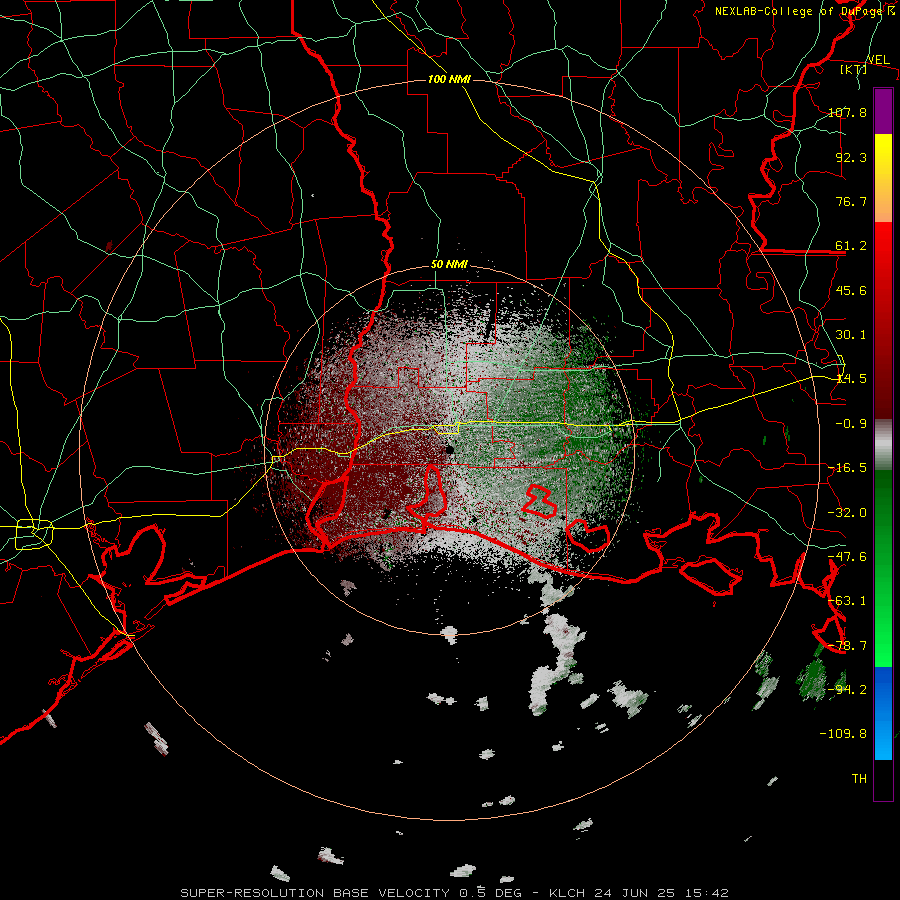Viewport: 900px width, 900px height.
Task: Select the -109.8 velocity scale value
Action: point(843,734)
